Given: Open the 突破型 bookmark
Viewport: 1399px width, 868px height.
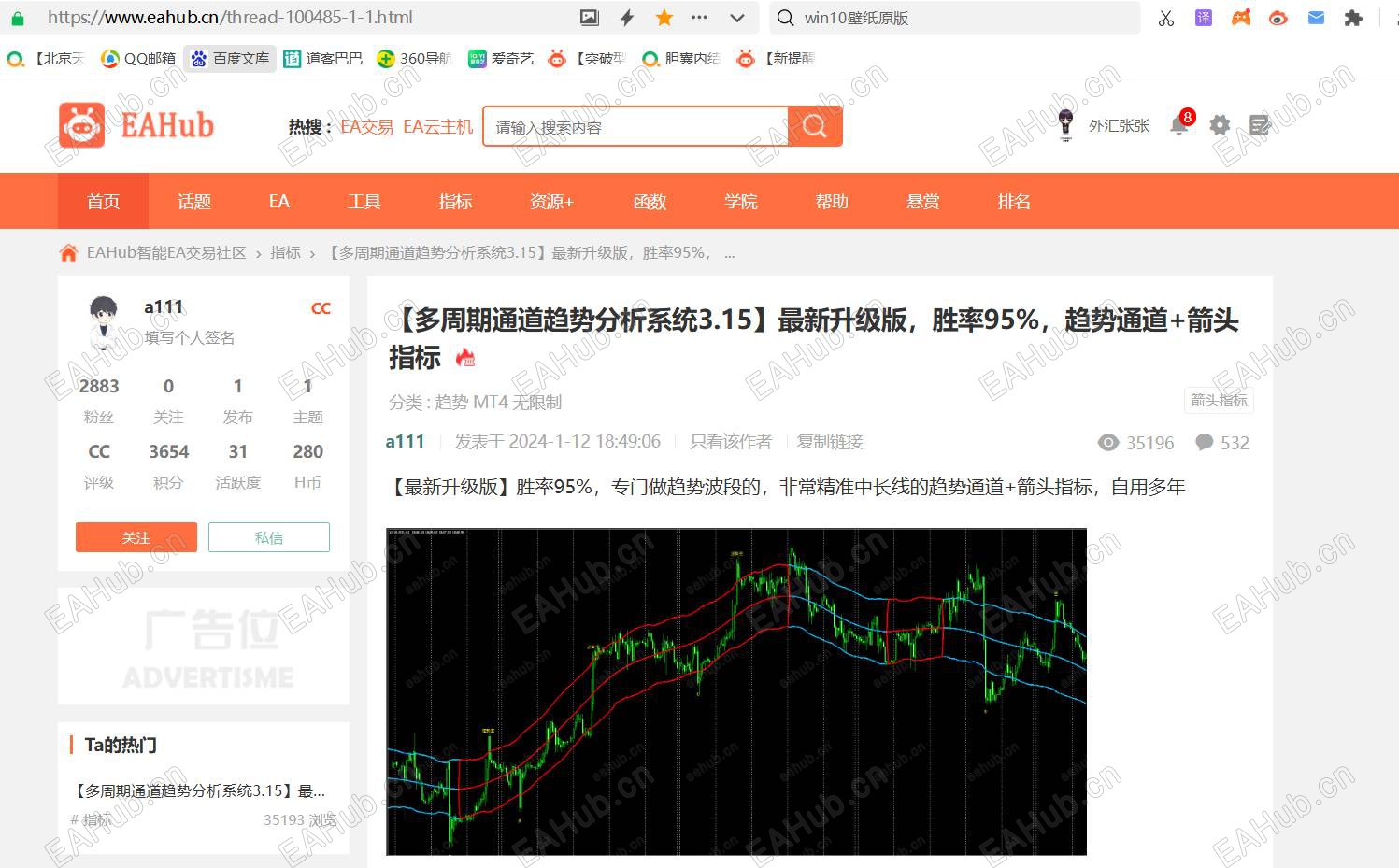Looking at the screenshot, I should tap(587, 59).
